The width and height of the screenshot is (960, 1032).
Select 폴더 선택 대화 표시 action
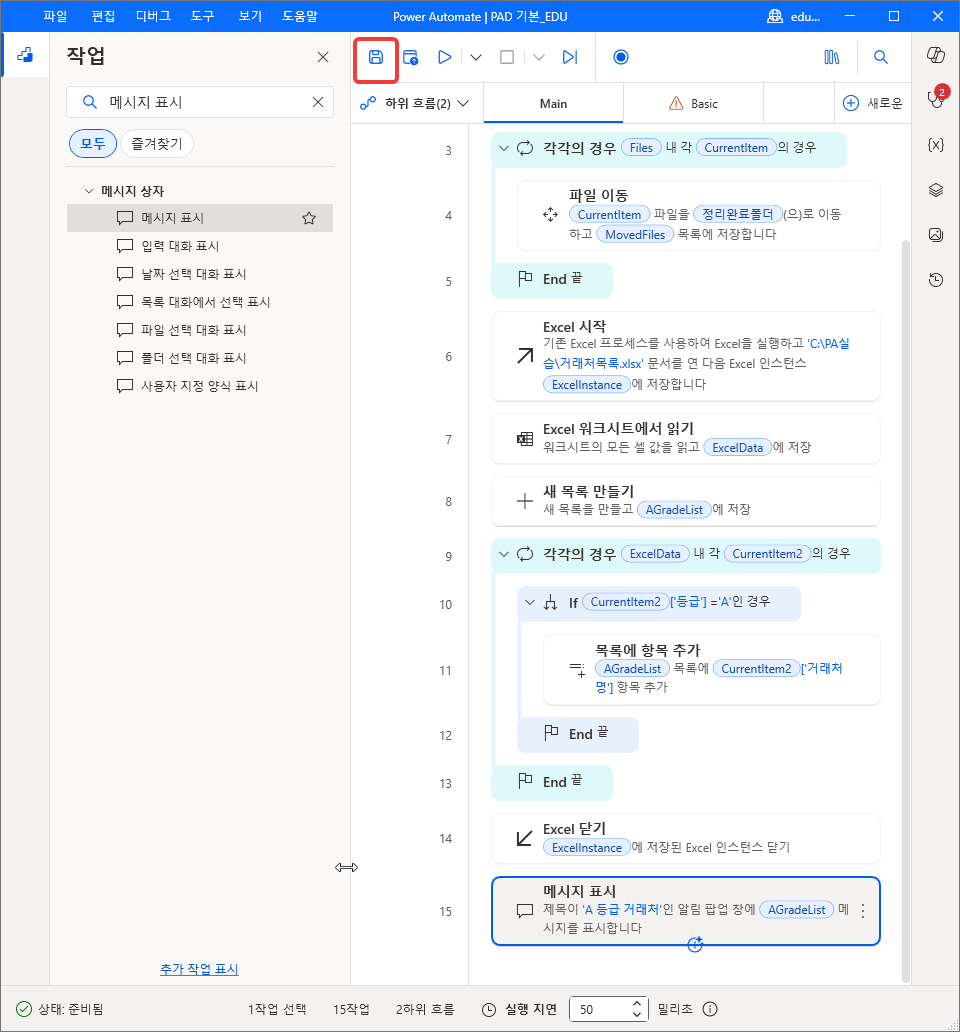pos(200,358)
